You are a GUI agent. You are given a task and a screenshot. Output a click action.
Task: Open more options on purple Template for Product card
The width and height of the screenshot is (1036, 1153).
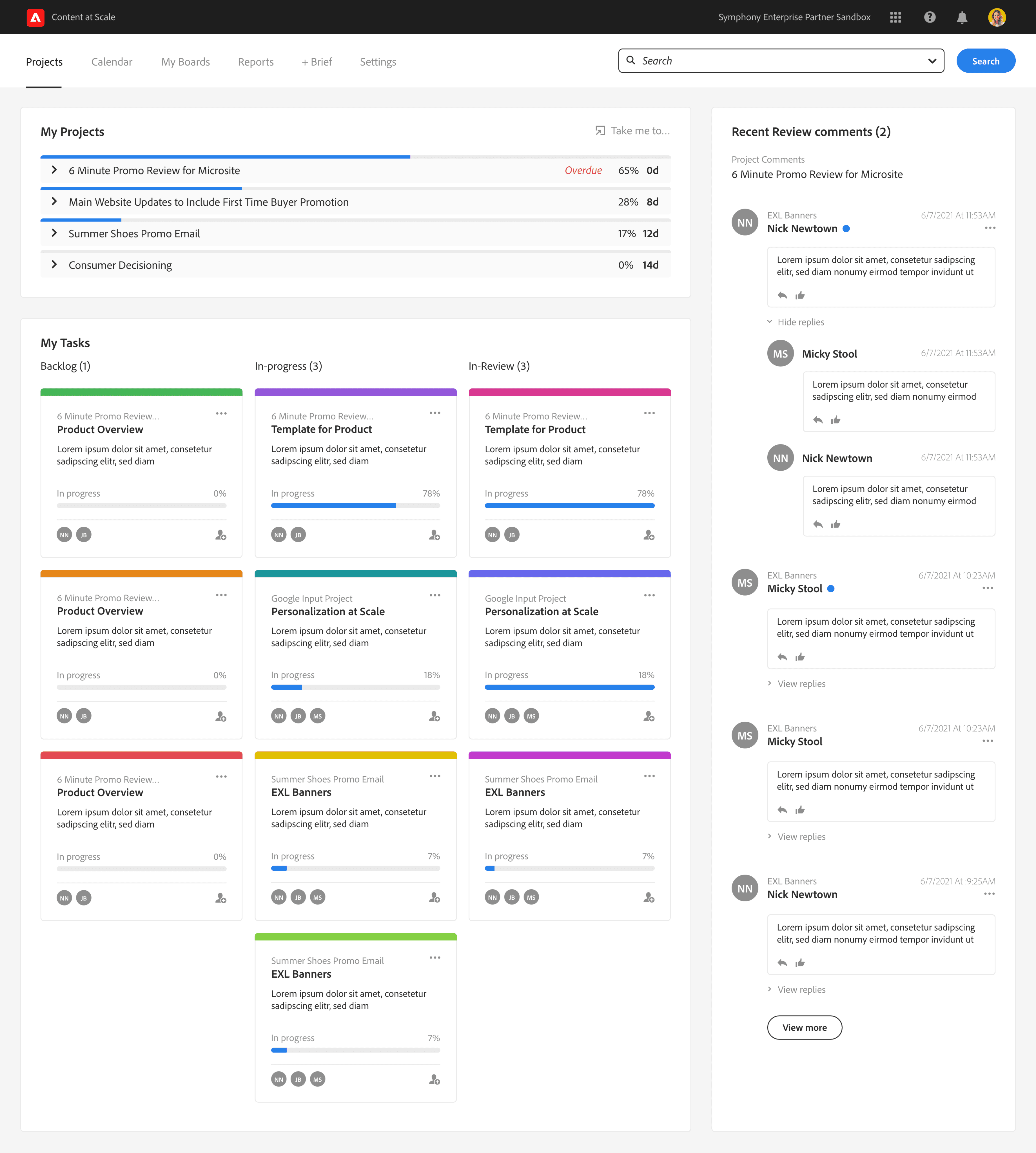435,413
